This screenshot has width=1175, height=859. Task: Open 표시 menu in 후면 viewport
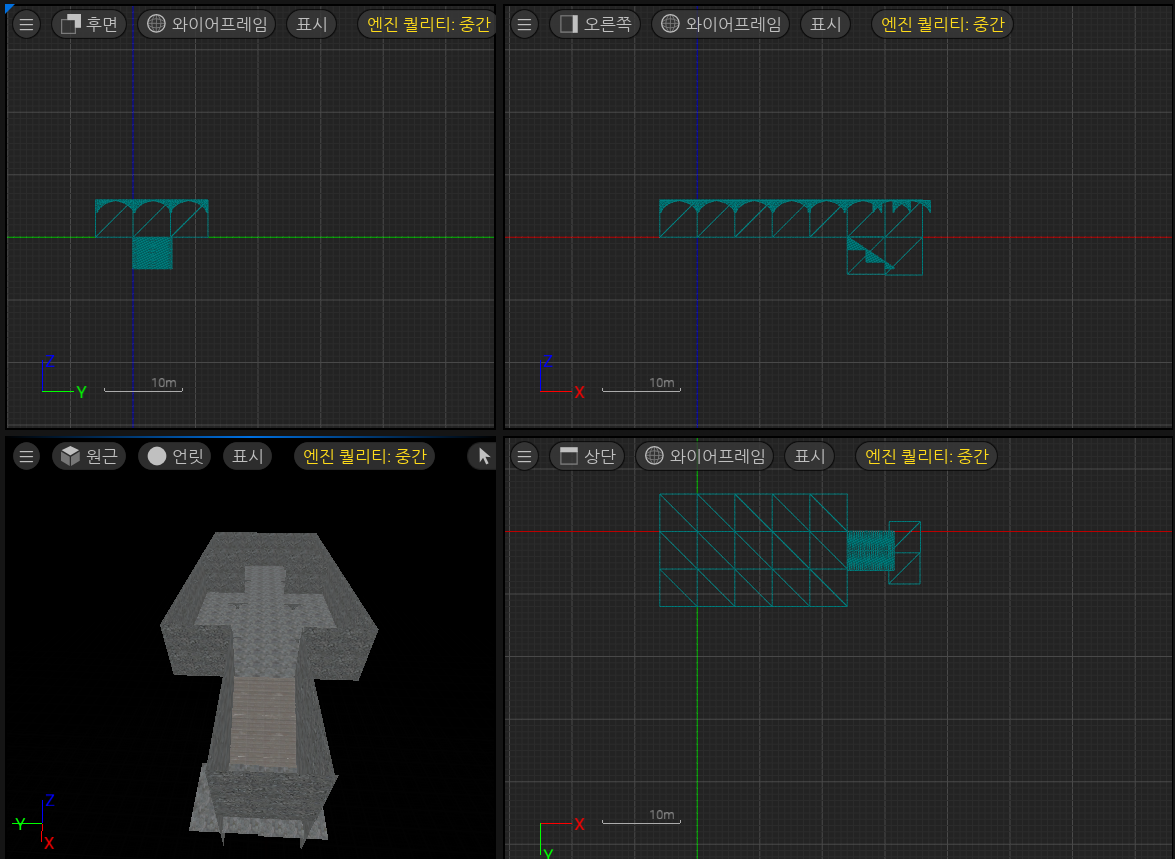(312, 24)
